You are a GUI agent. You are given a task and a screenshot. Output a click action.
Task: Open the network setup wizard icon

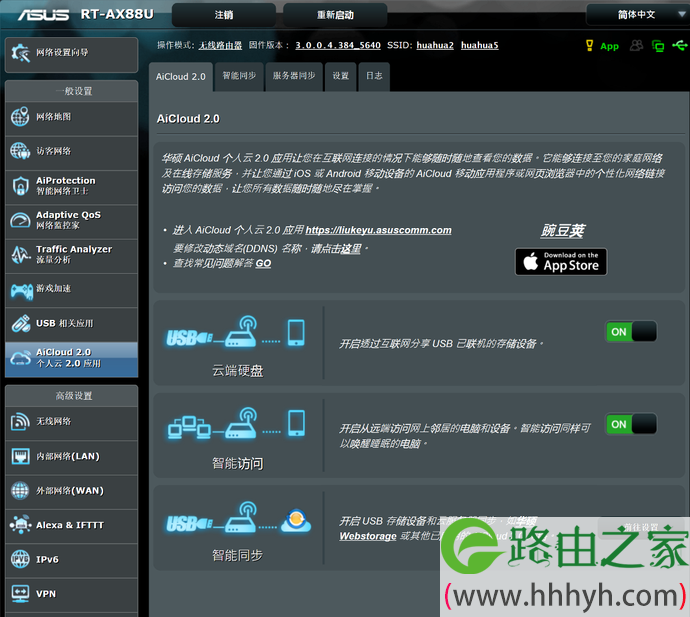(20, 53)
